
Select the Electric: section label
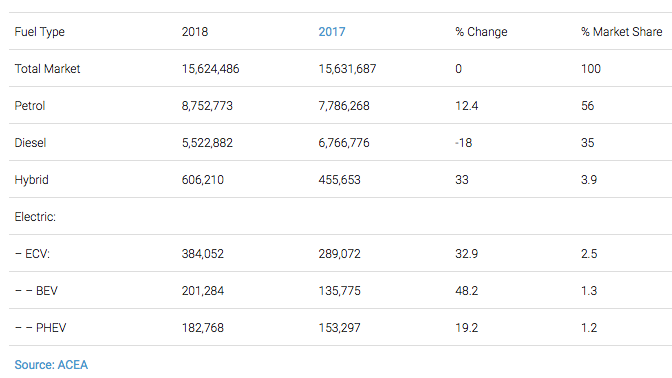coord(35,217)
